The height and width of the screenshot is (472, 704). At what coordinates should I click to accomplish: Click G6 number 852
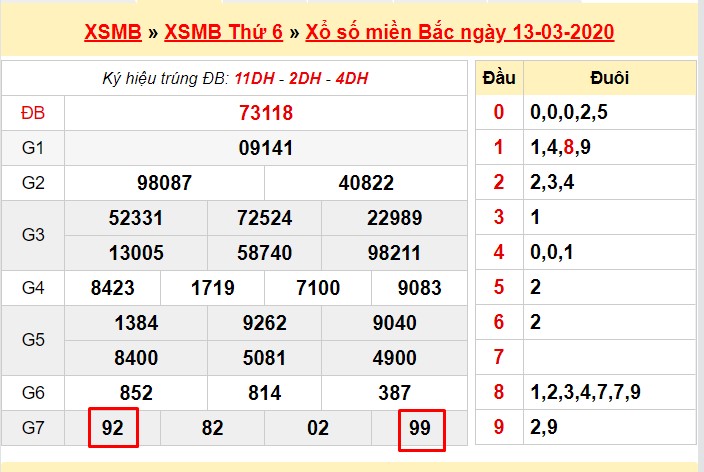click(136, 393)
